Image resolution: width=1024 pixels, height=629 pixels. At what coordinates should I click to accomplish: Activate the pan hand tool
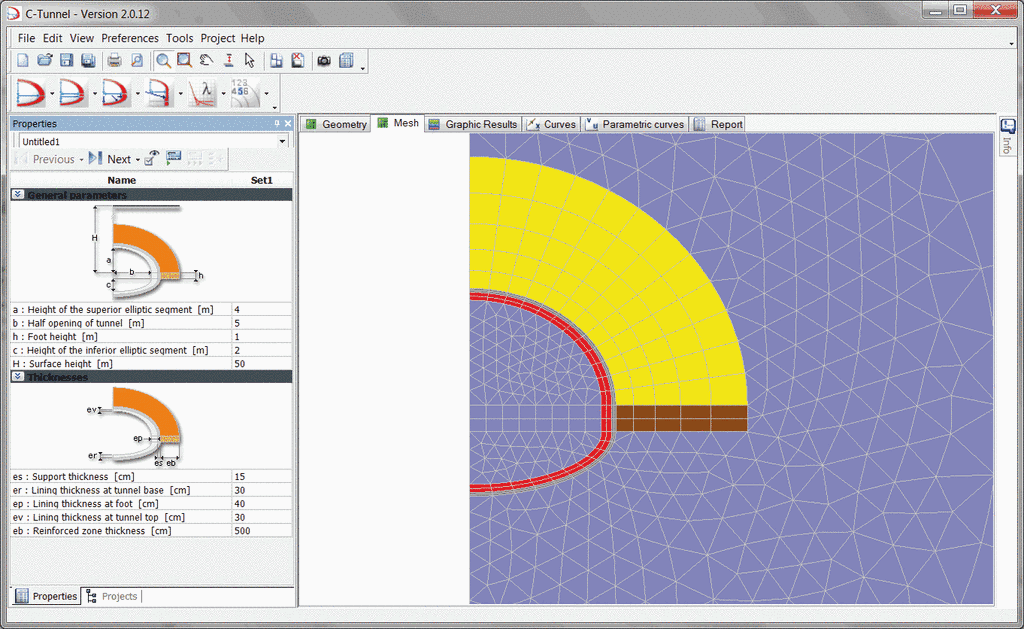206,61
